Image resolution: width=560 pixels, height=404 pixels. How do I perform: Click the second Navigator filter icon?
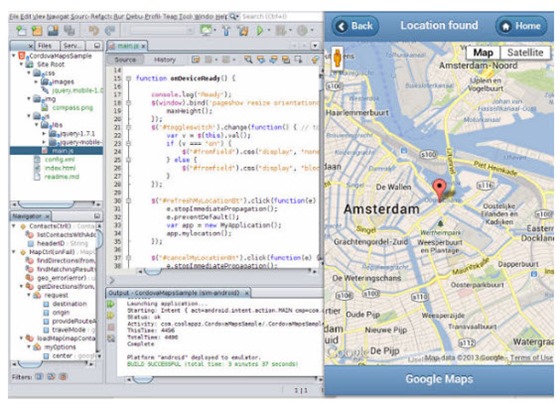51,376
